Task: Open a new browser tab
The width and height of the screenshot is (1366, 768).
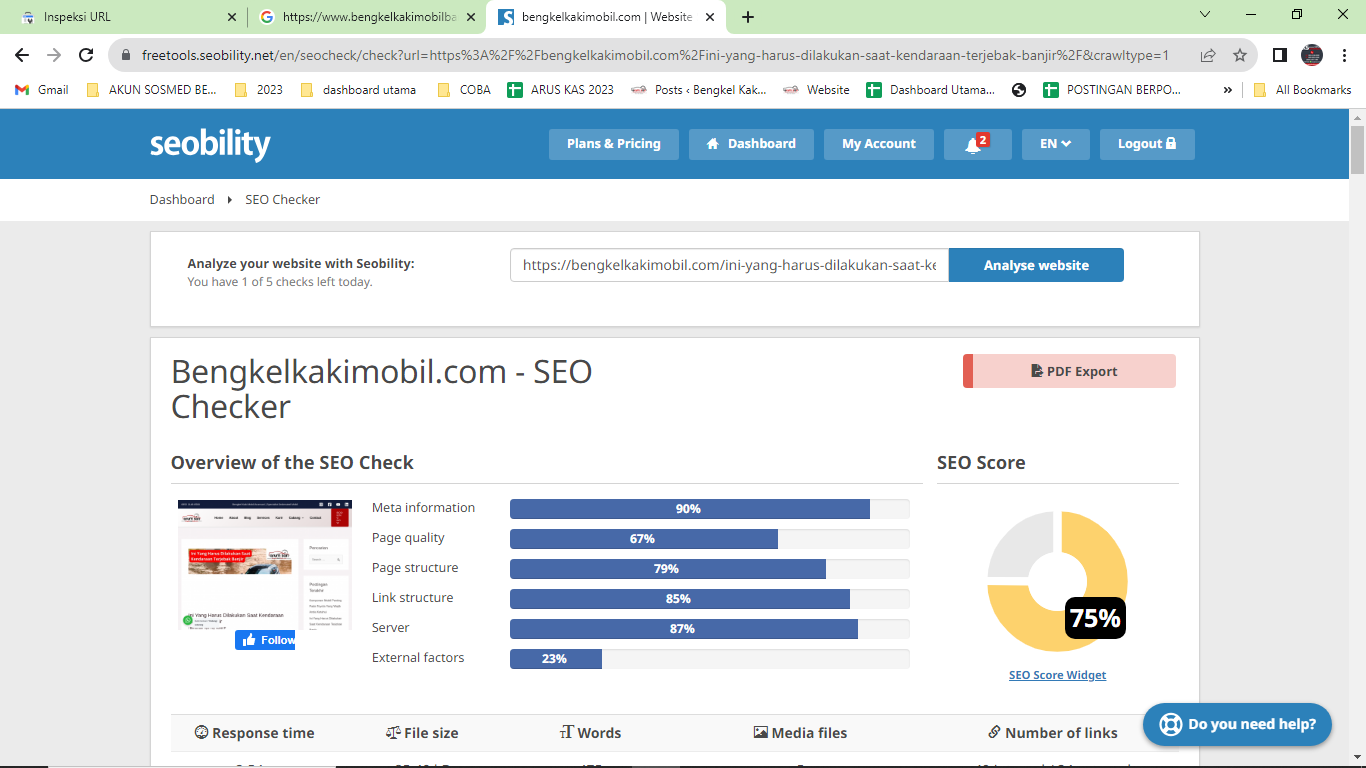Action: click(x=748, y=17)
